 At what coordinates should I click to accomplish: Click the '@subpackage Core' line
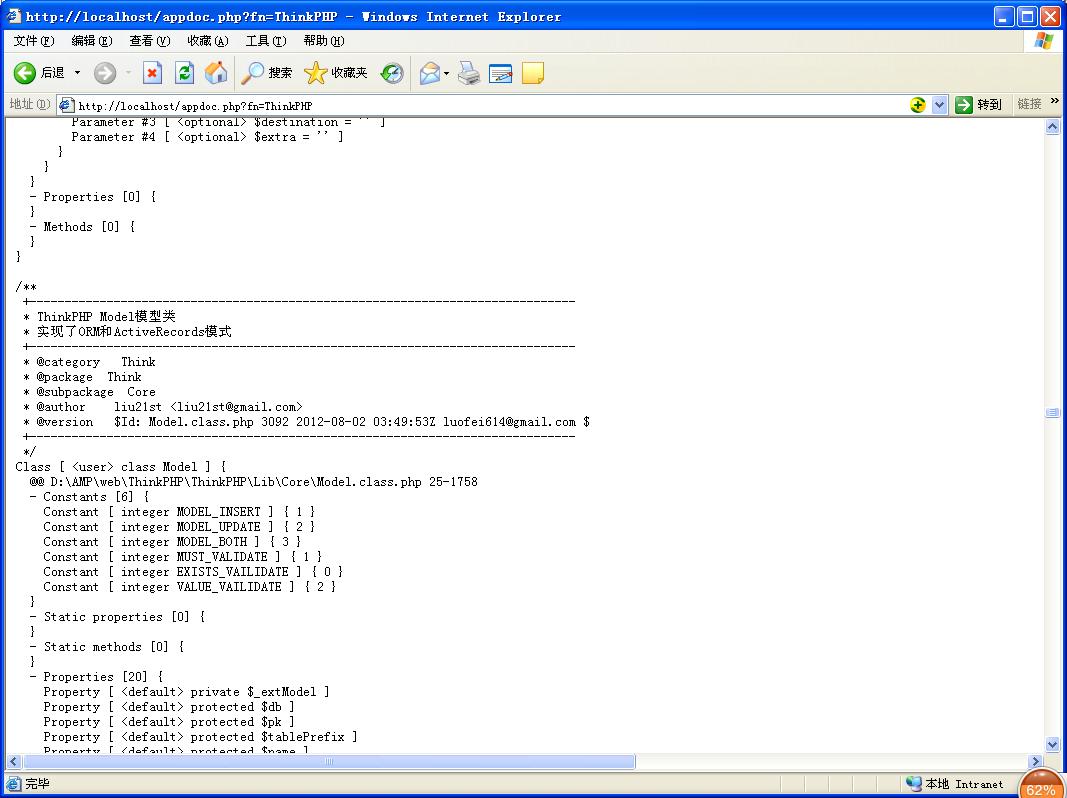(x=96, y=392)
